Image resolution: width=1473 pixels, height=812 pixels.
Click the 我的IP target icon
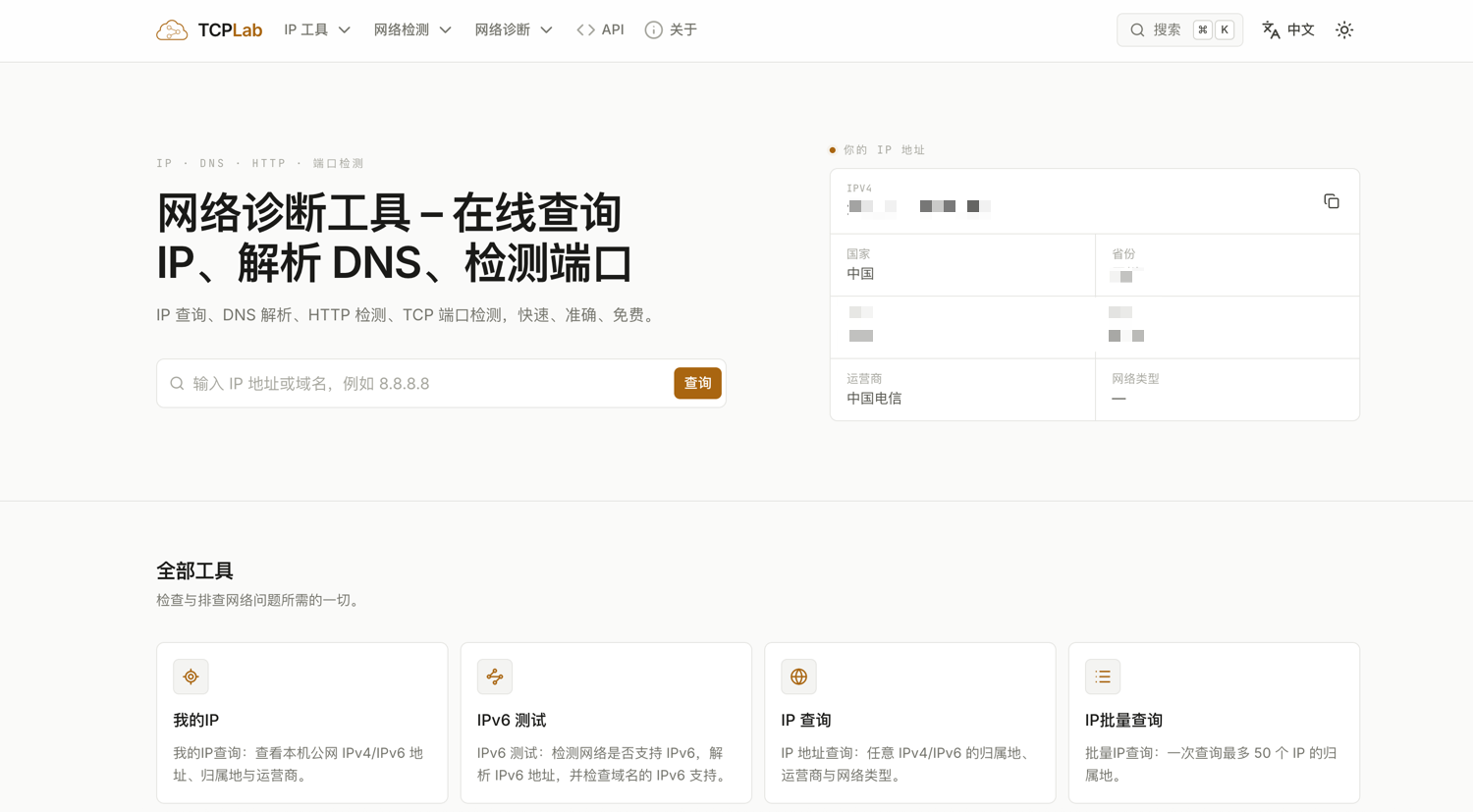(x=191, y=677)
